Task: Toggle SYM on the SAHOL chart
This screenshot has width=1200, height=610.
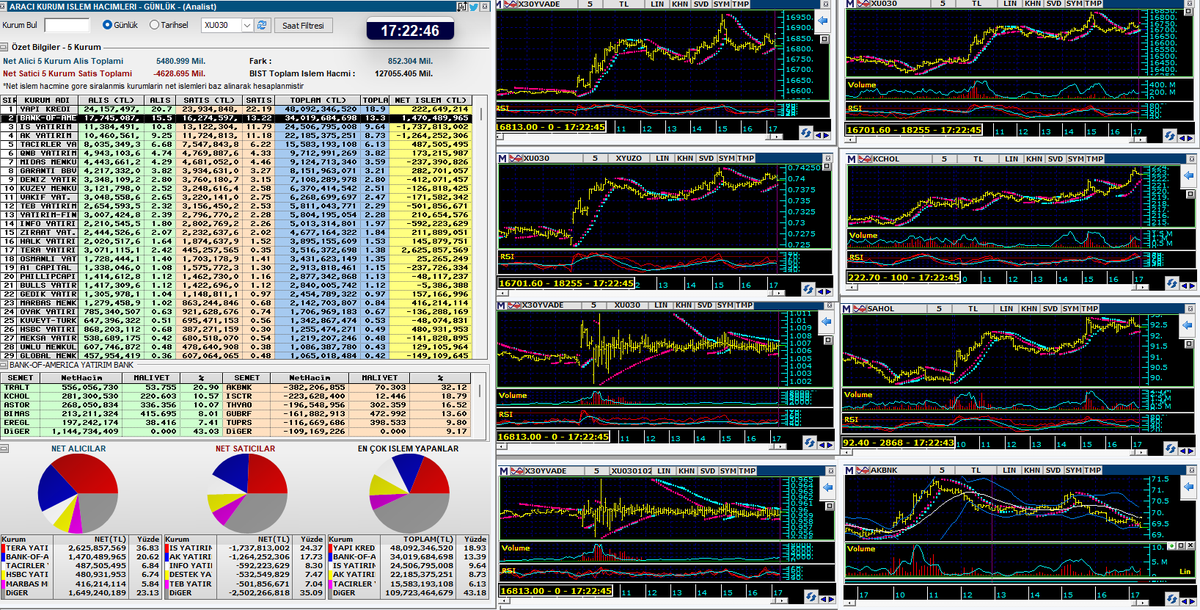Action: 1070,308
